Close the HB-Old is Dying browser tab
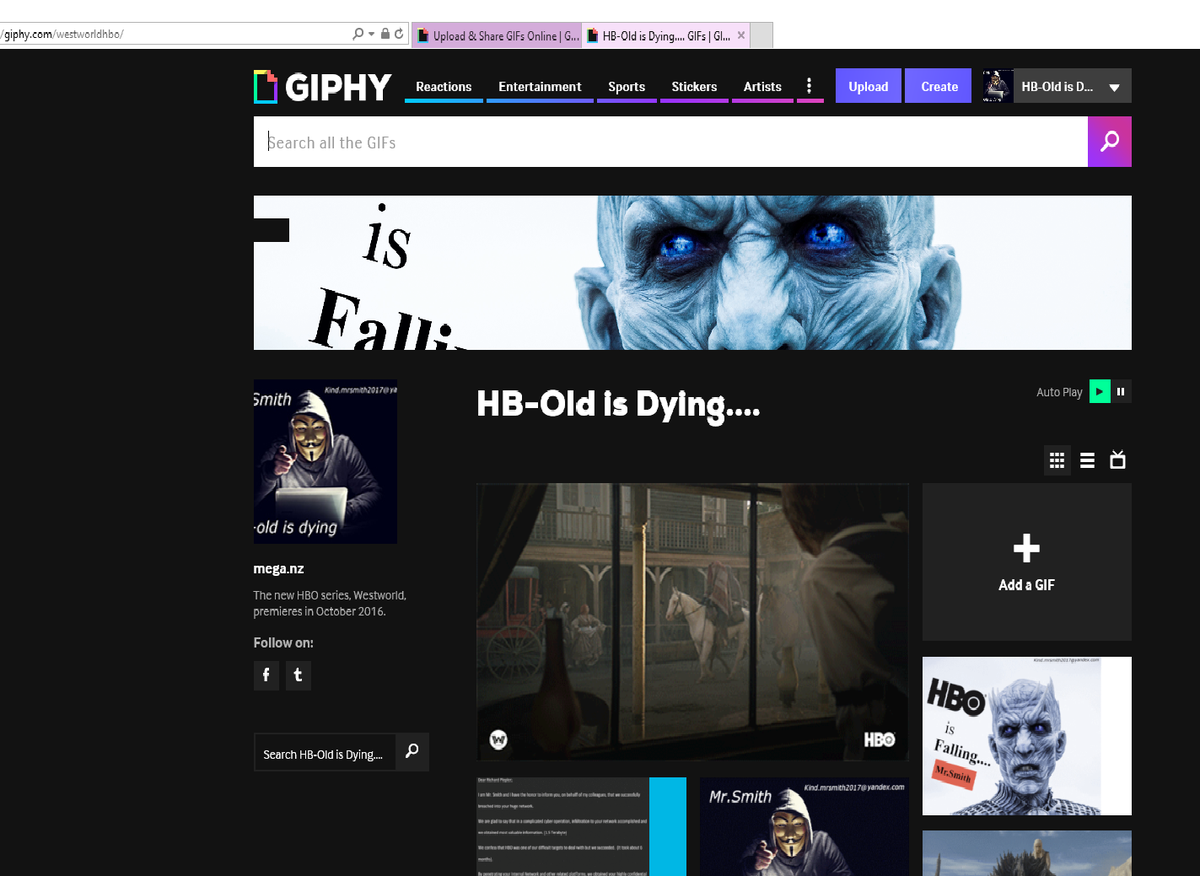Viewport: 1200px width, 876px height. (741, 35)
